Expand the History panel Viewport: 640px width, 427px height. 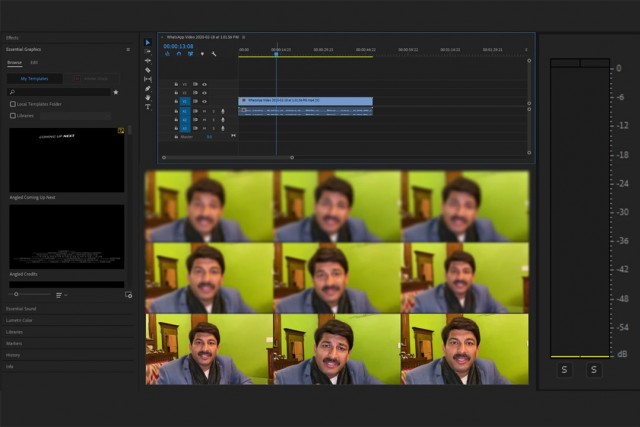13,355
